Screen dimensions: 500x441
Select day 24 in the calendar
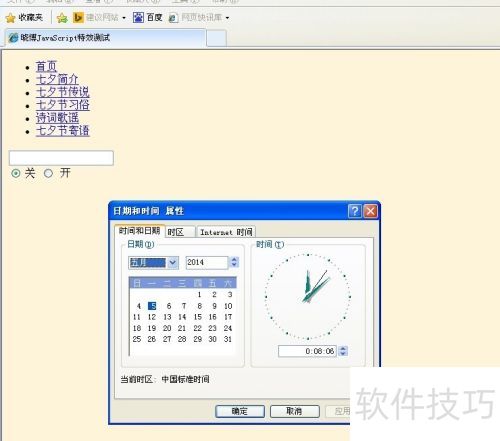click(228, 328)
